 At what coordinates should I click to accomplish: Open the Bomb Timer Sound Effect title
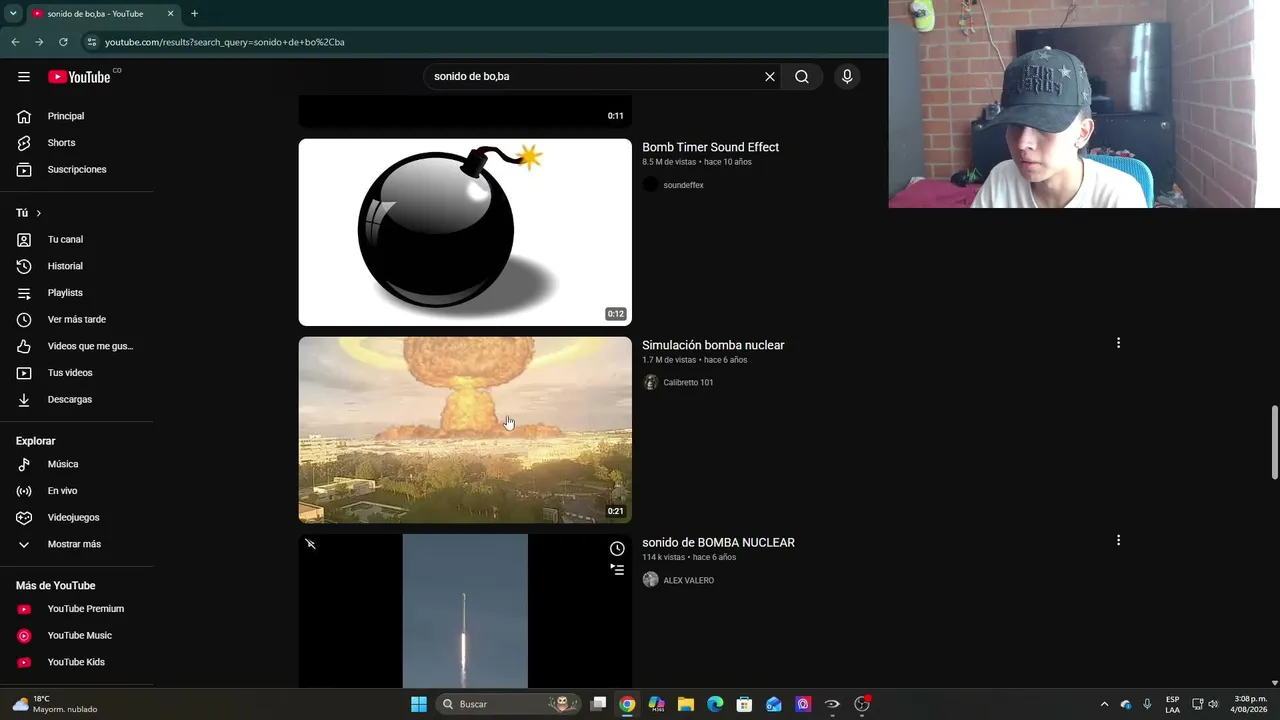(710, 147)
